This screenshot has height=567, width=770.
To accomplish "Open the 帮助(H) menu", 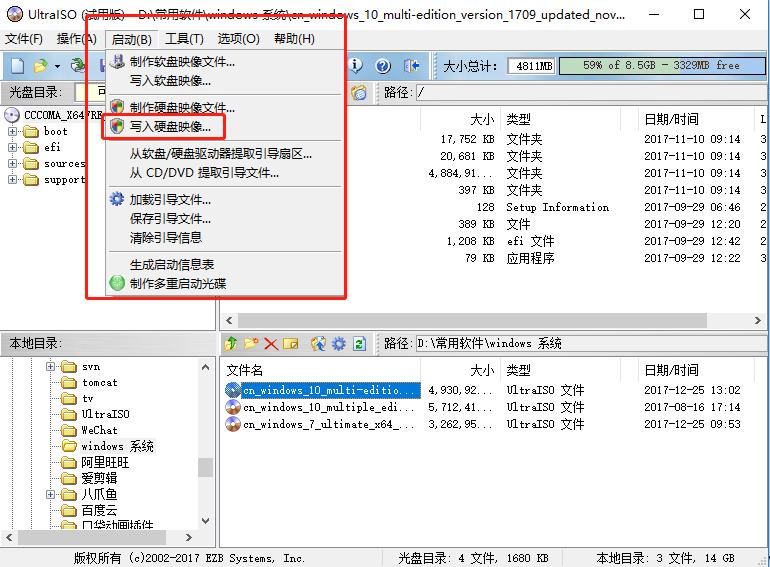I will (x=294, y=39).
